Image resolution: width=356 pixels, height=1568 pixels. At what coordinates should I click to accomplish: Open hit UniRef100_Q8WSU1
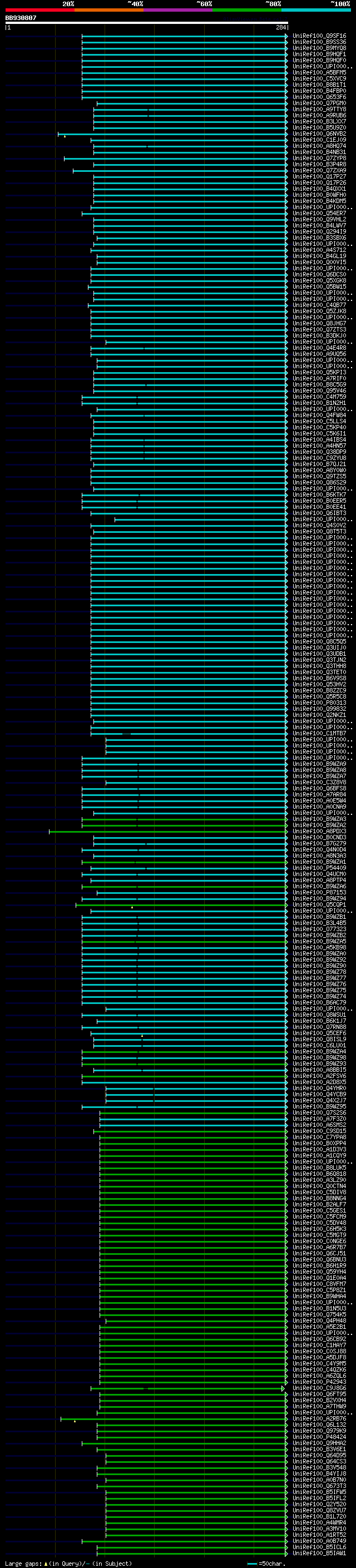tap(319, 1015)
